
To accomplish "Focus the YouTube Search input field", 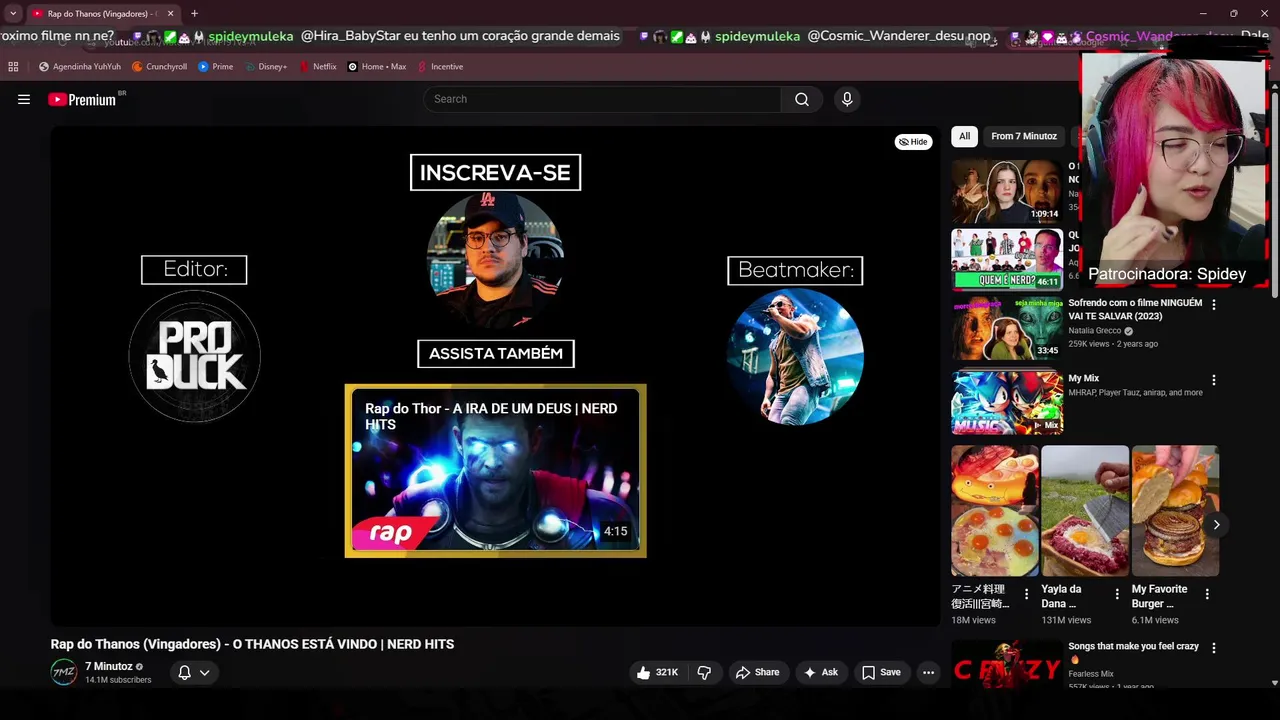I will pos(602,99).
